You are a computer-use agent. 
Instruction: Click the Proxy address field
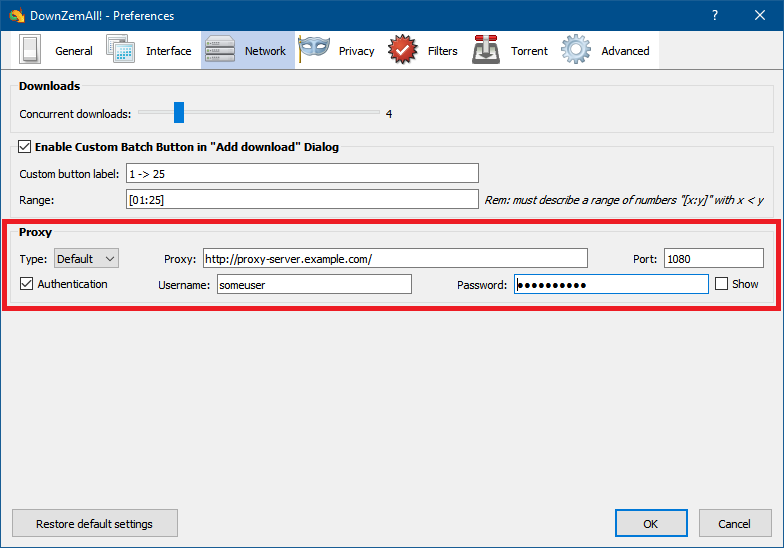click(395, 258)
